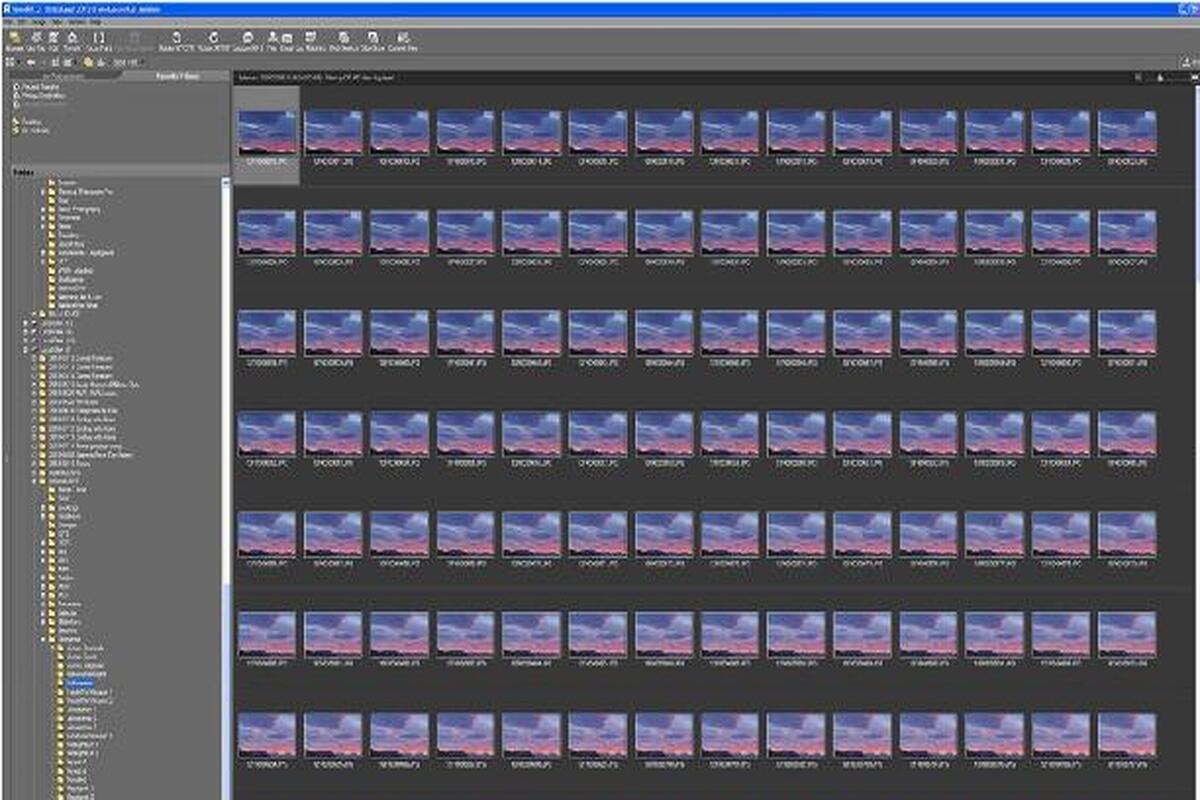
Task: Select the highlighted folder in the tree
Action: 79,683
